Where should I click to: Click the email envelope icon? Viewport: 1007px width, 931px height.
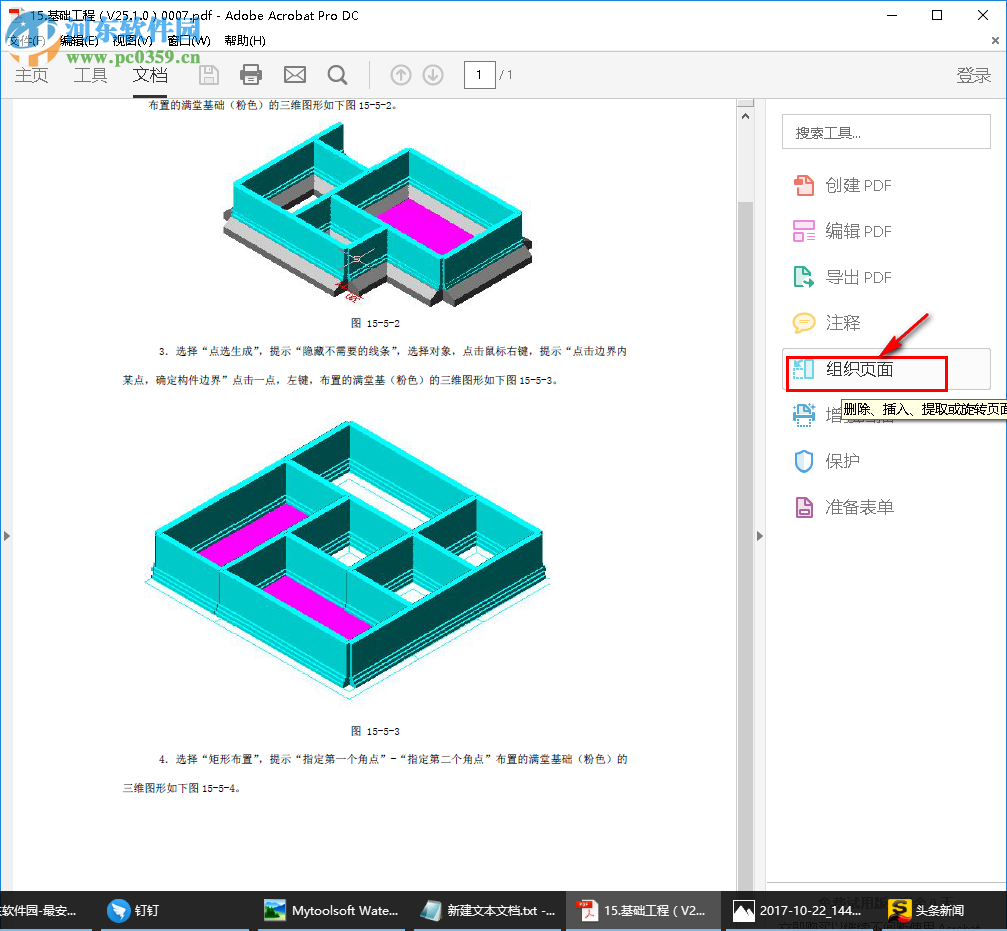pyautogui.click(x=294, y=74)
